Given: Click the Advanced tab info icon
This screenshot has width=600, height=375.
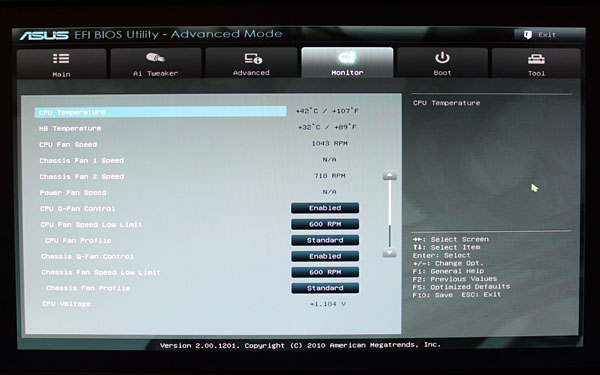Looking at the screenshot, I should [253, 58].
